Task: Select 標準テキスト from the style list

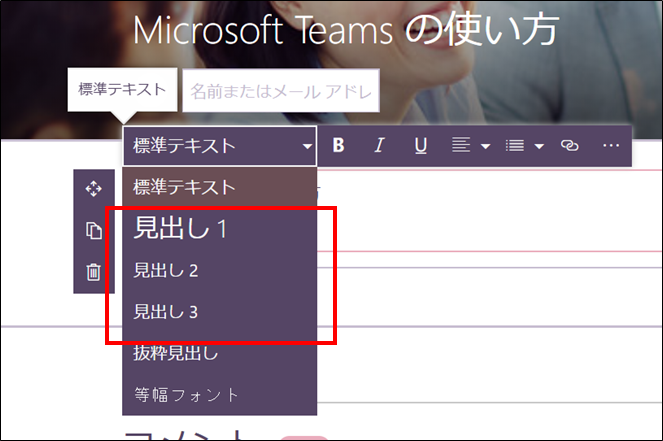Action: point(219,187)
